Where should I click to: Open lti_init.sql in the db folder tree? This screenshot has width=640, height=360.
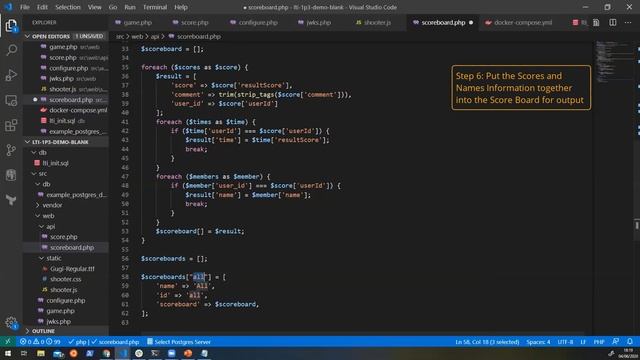pyautogui.click(x=56, y=163)
